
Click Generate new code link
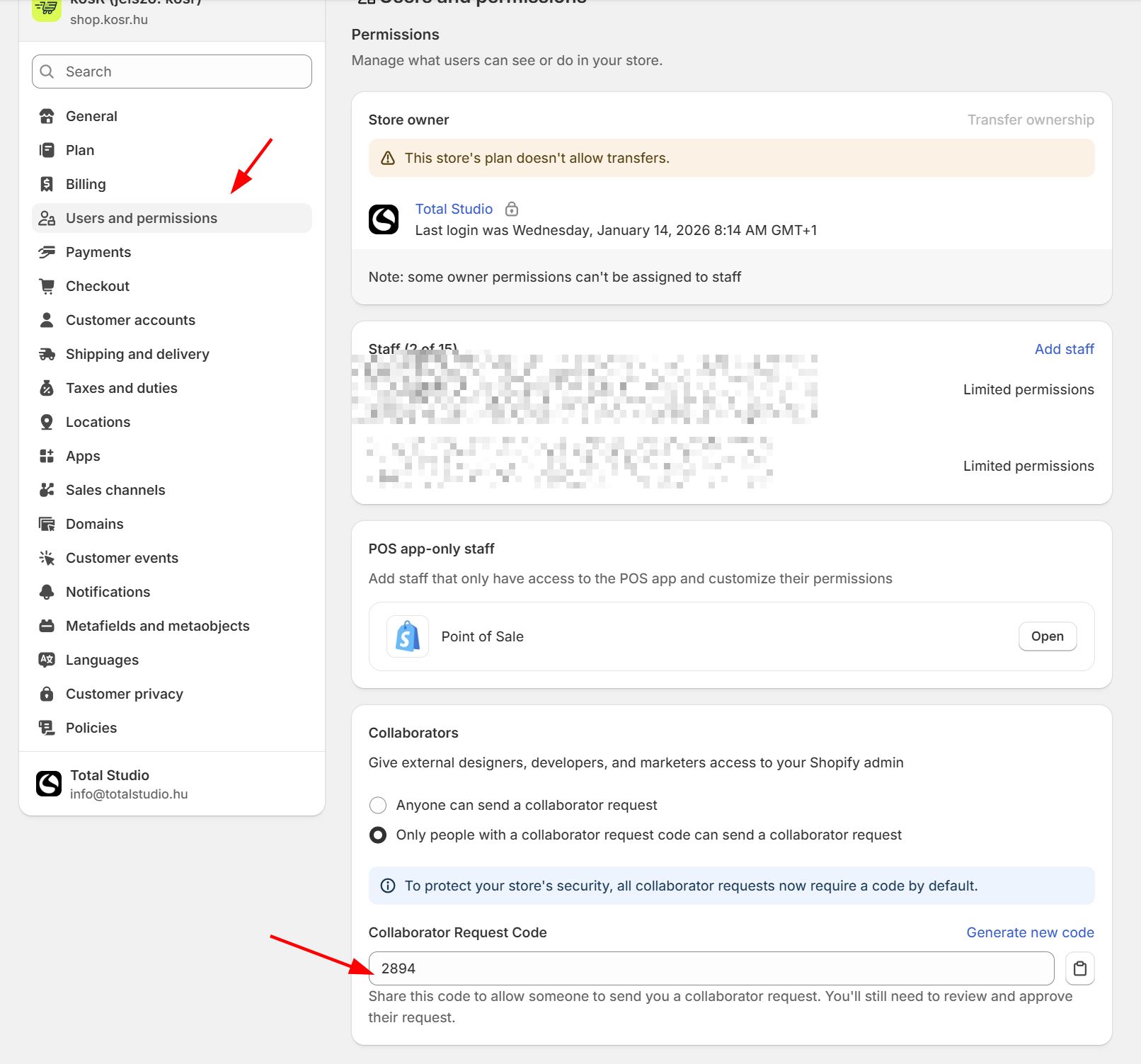pyautogui.click(x=1030, y=932)
